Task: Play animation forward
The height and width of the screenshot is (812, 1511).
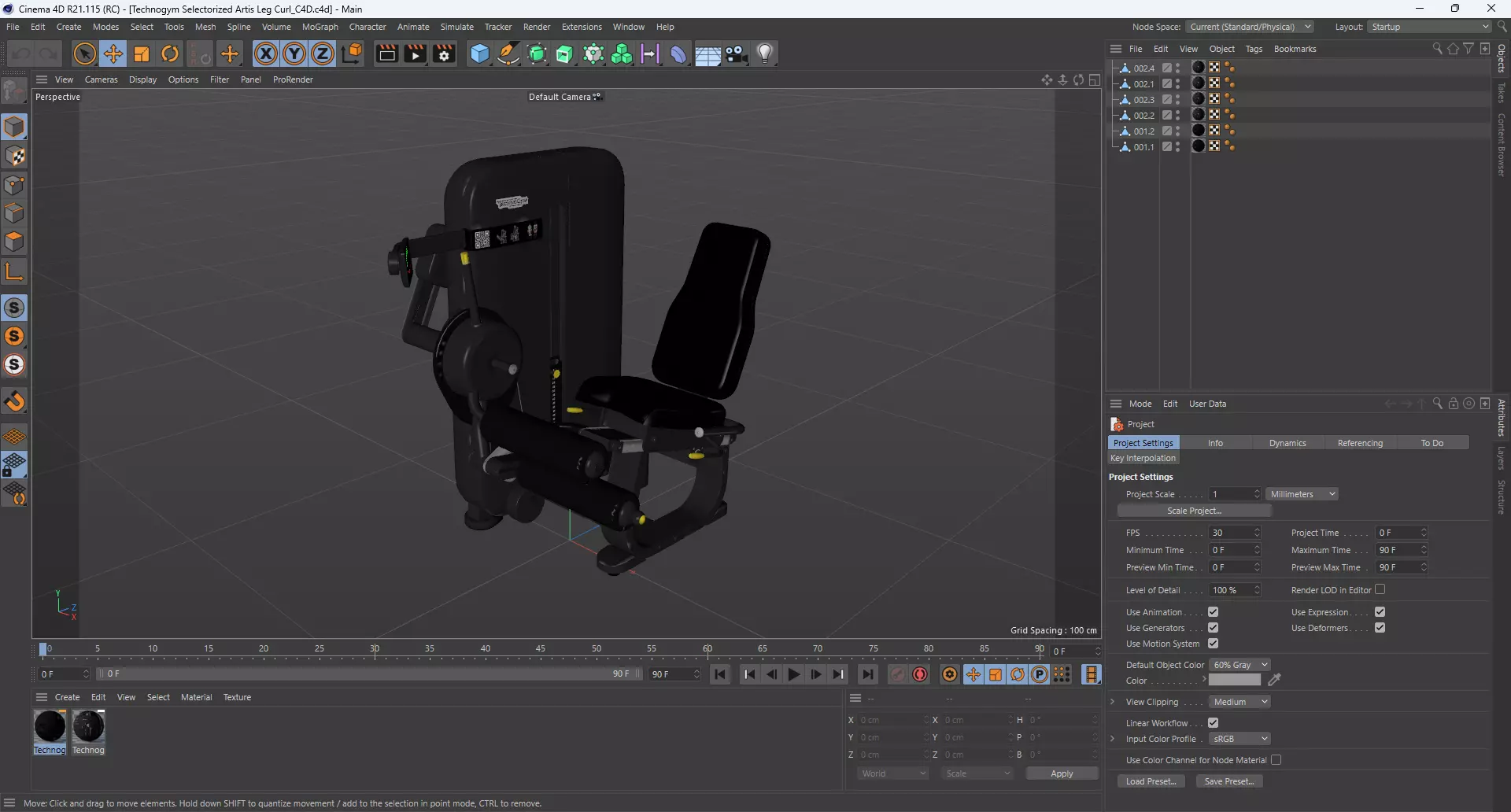Action: (x=794, y=674)
